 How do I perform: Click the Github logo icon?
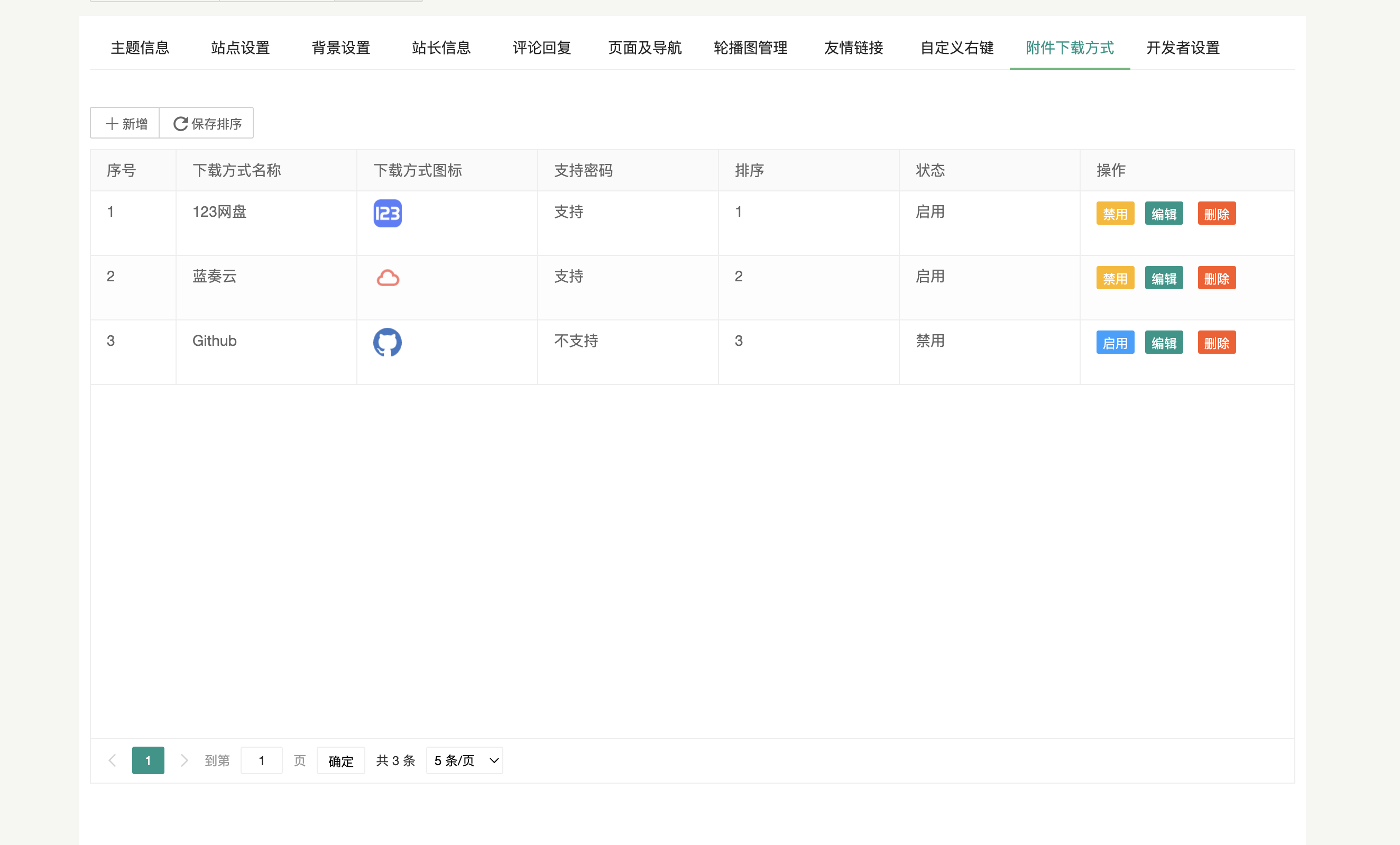388,342
